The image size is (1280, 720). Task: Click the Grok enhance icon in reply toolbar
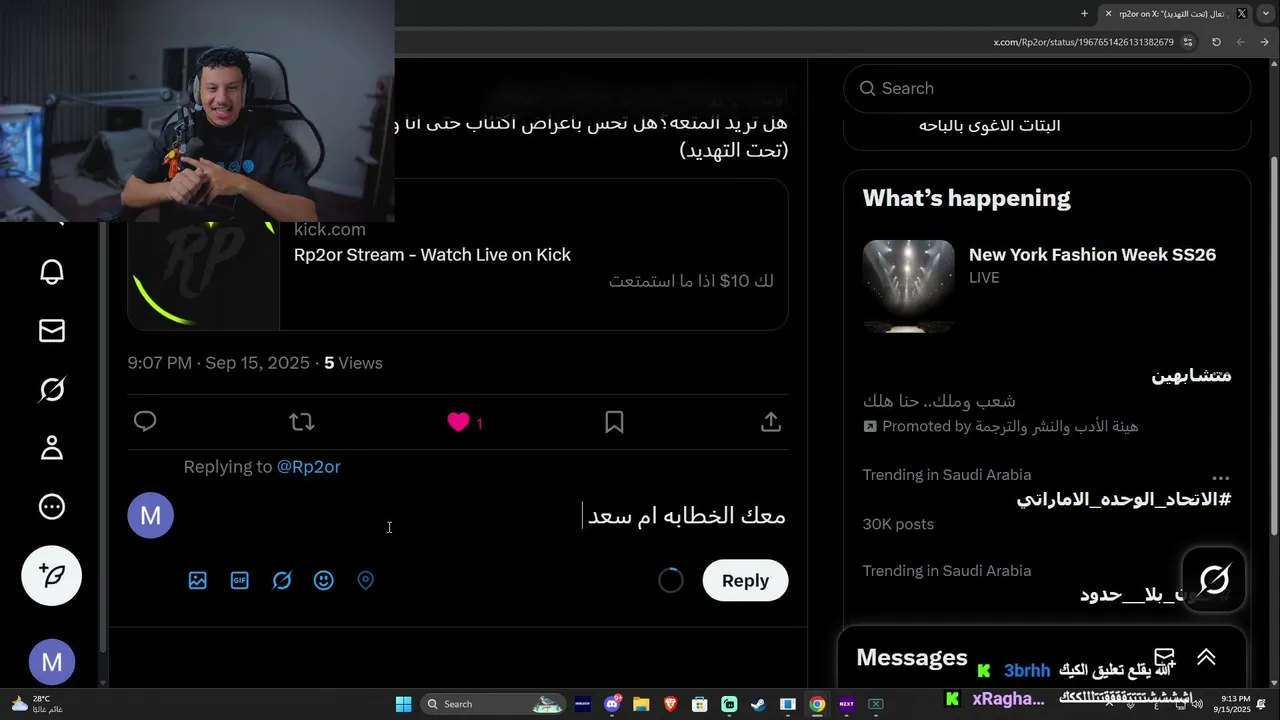pyautogui.click(x=282, y=580)
